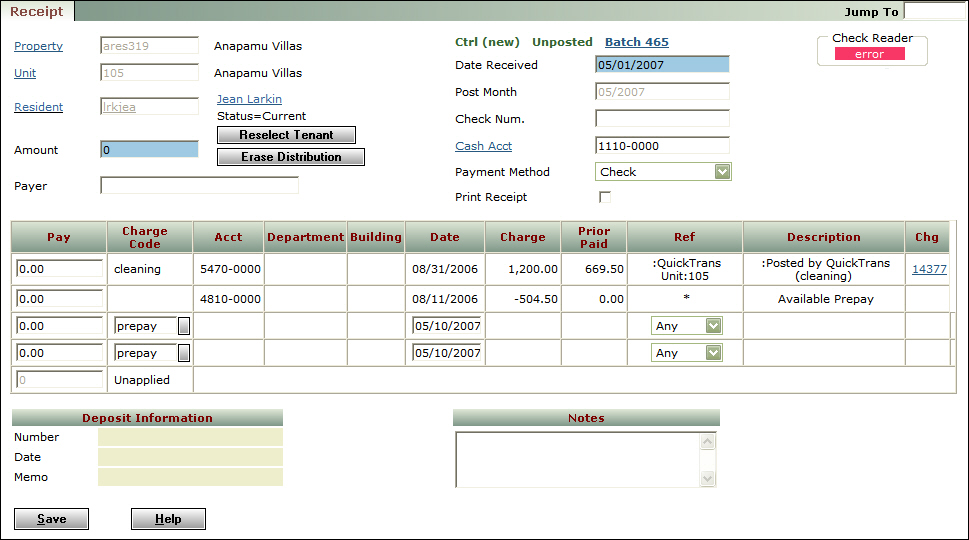The image size is (969, 540).
Task: Open charge link 14377
Action: (929, 269)
